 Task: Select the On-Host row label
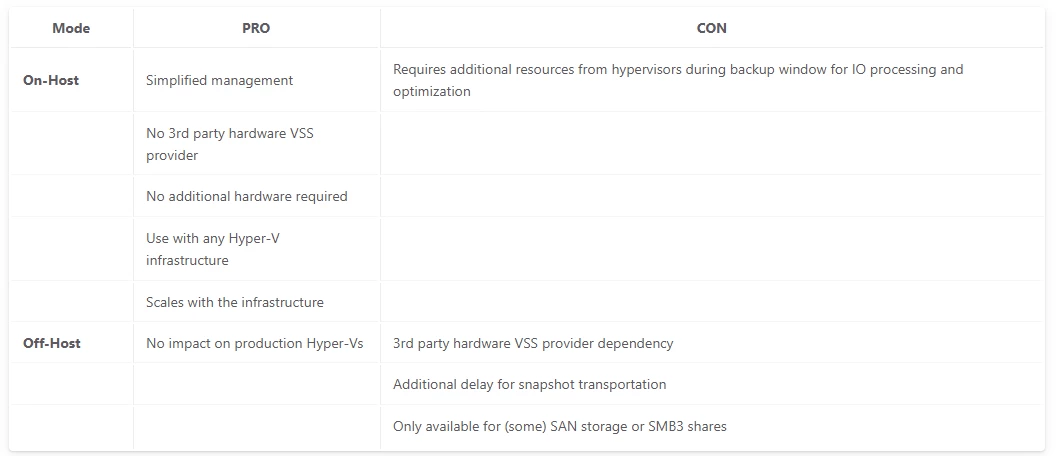51,80
